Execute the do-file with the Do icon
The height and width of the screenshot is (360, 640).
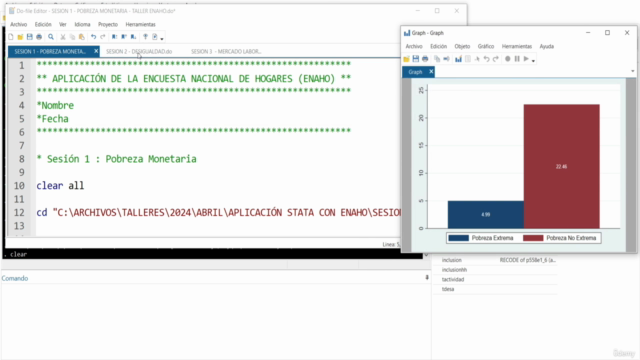tap(155, 37)
